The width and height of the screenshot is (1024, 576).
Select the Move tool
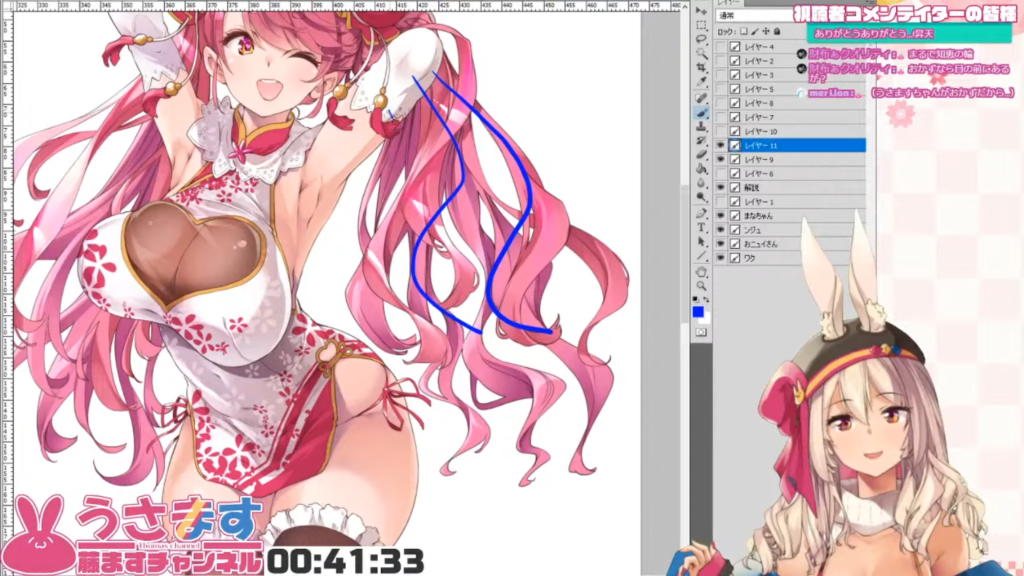click(701, 11)
